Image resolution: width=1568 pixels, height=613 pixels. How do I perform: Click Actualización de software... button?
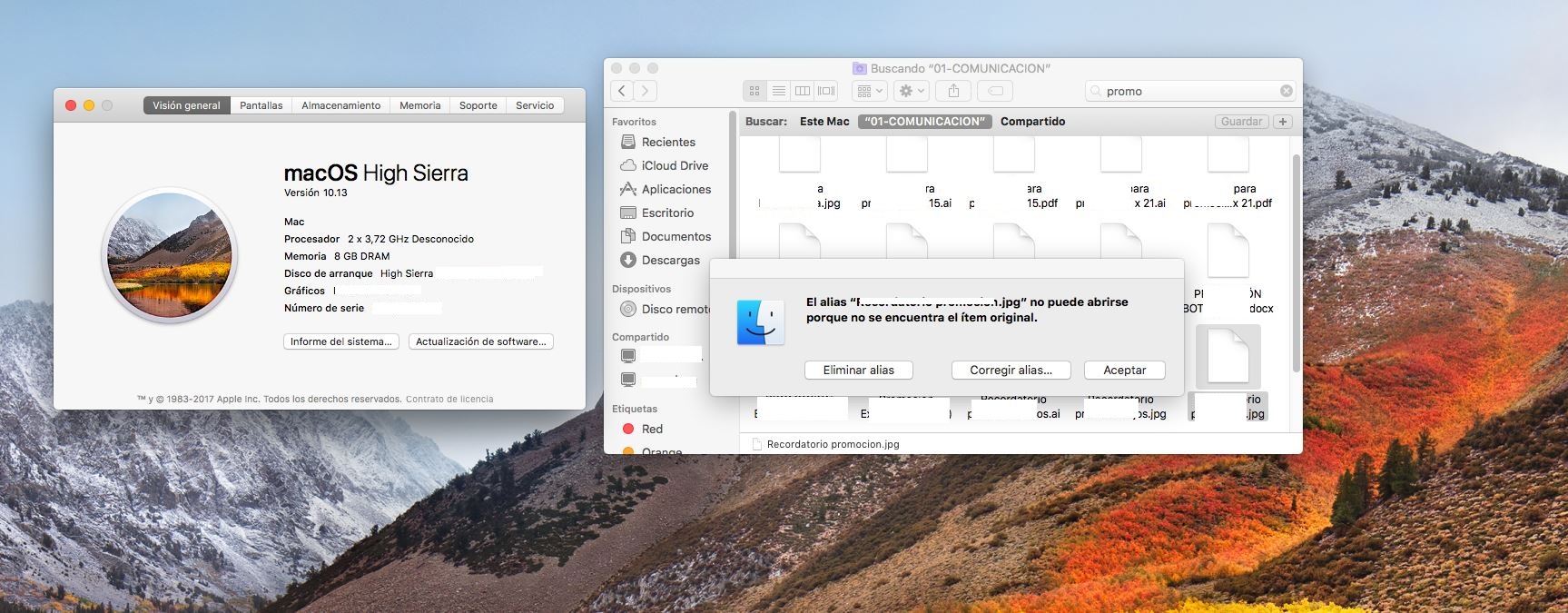click(x=481, y=341)
